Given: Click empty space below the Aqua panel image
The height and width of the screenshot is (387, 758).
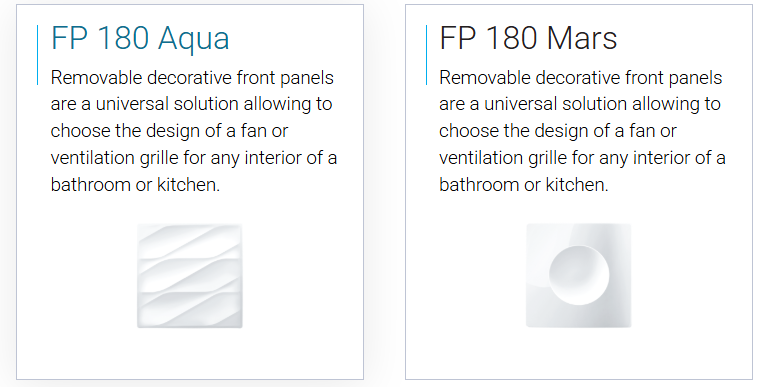Looking at the screenshot, I should pos(190,354).
